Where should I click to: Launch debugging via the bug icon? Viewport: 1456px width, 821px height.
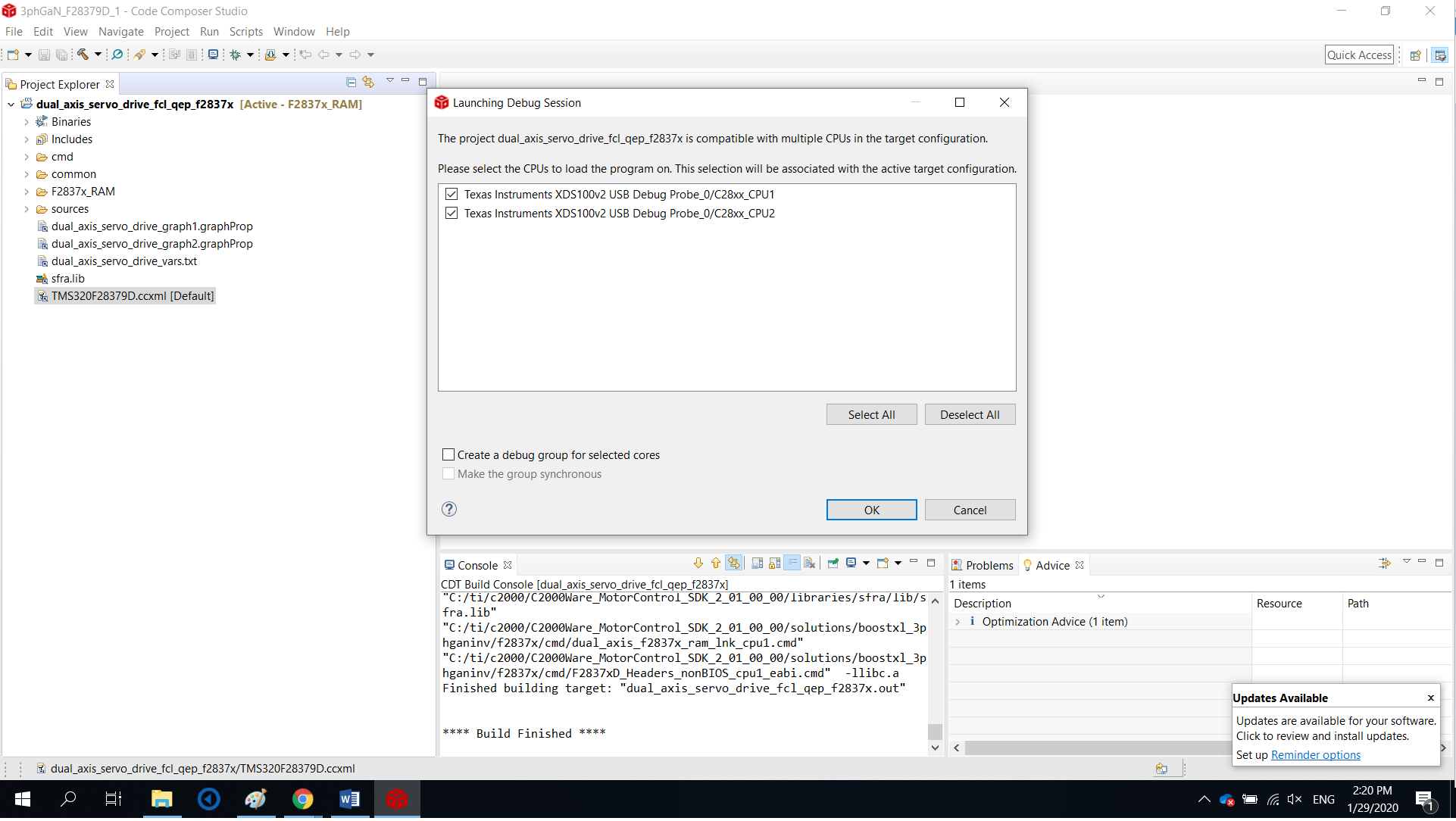click(237, 54)
